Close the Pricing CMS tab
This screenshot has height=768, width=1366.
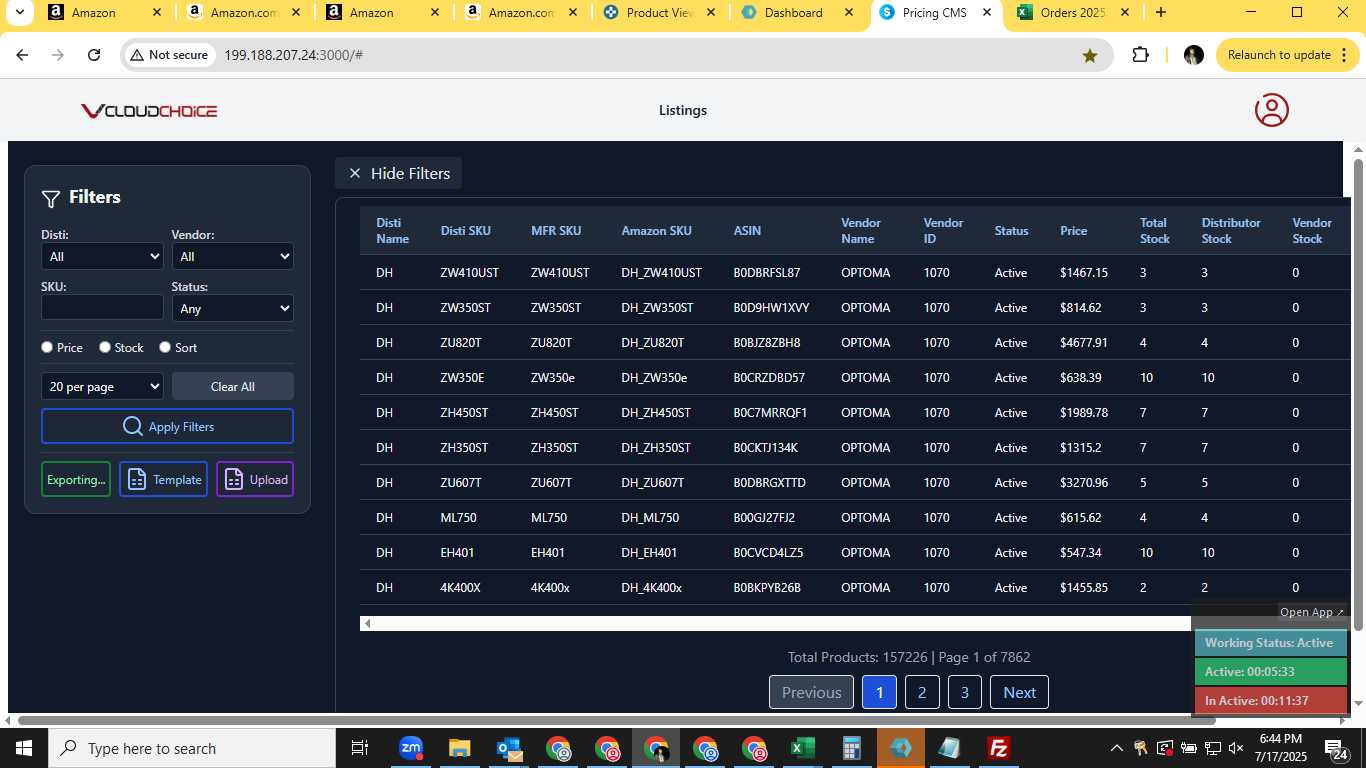986,13
